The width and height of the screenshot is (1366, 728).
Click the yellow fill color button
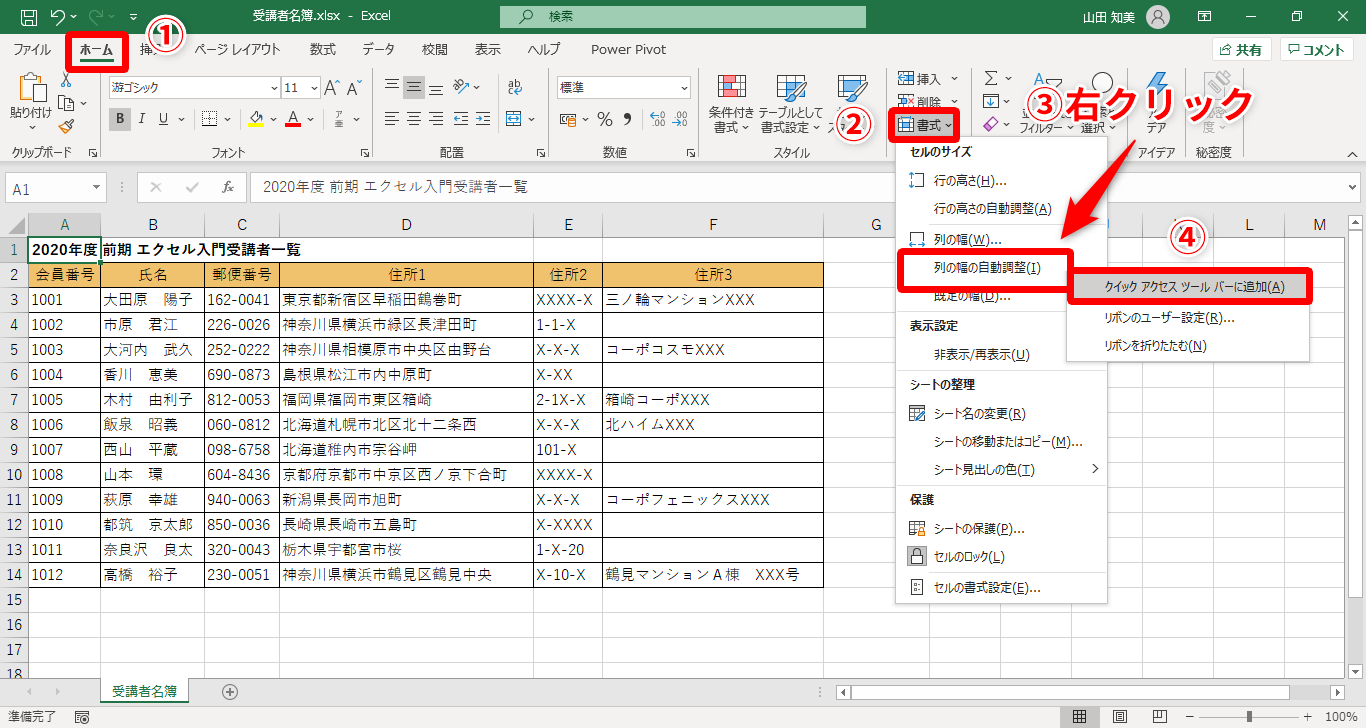tap(256, 119)
